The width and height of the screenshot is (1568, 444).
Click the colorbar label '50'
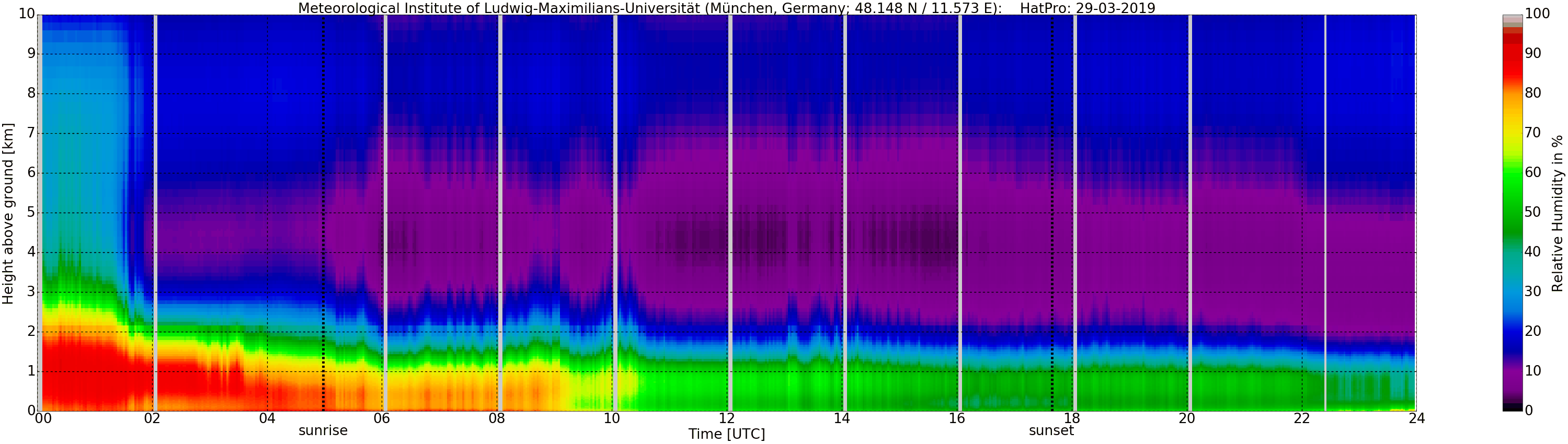1533,212
